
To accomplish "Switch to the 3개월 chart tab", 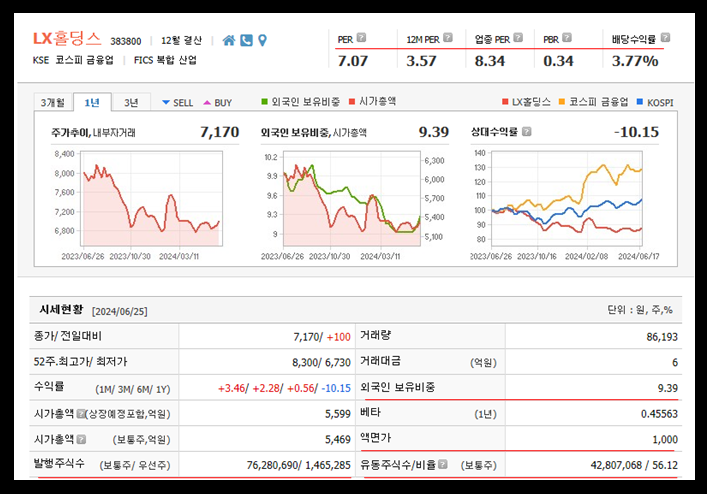I will (x=53, y=102).
